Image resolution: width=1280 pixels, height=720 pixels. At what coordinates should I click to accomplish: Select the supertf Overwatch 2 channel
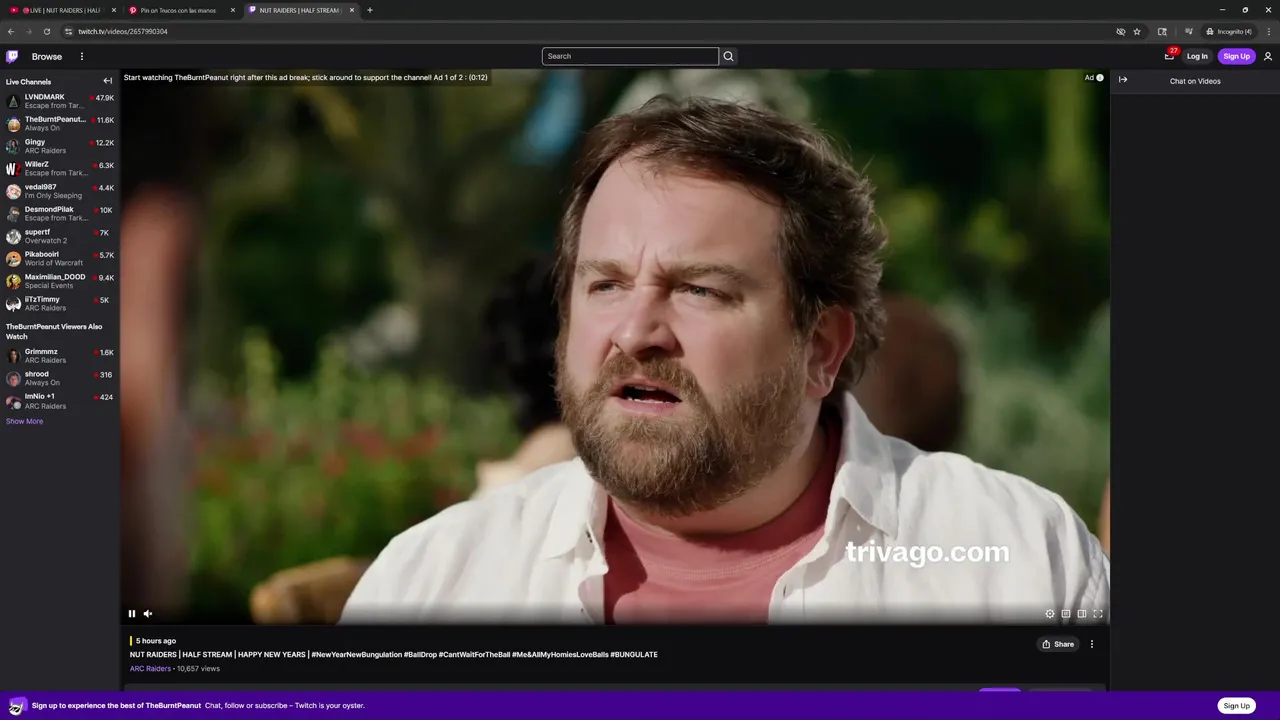[x=60, y=236]
